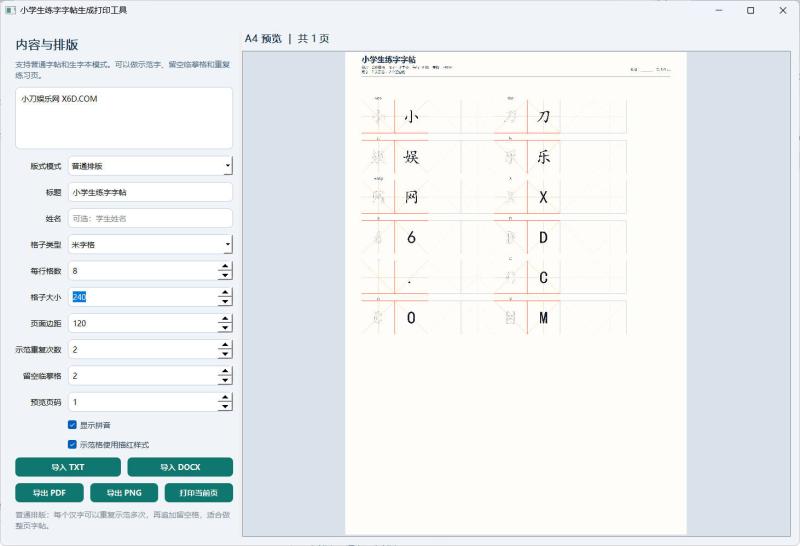Image resolution: width=800 pixels, height=546 pixels.
Task: Click the 导入 TXT button
Action: (68, 467)
